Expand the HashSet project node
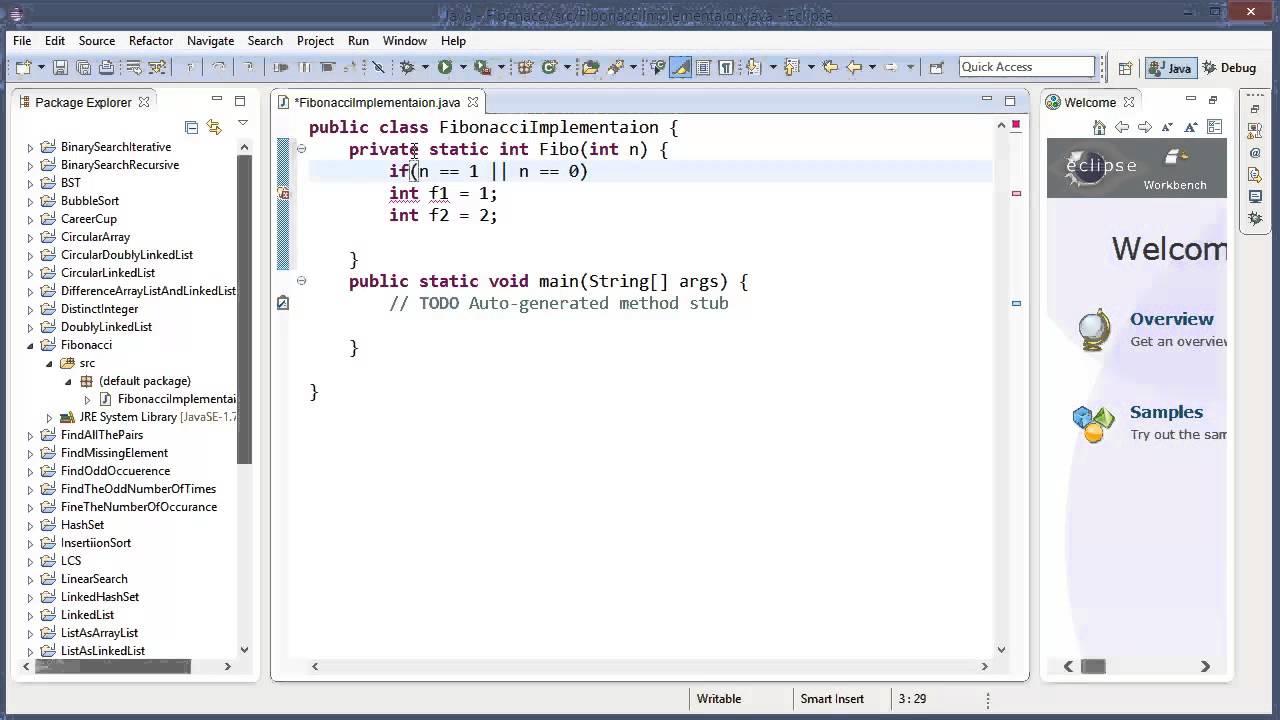Viewport: 1280px width, 720px height. 30,525
